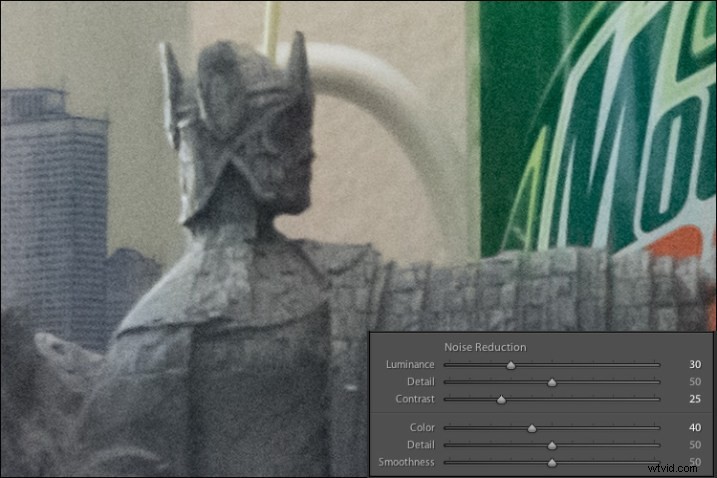Click the Smoothness slider handle

point(552,463)
